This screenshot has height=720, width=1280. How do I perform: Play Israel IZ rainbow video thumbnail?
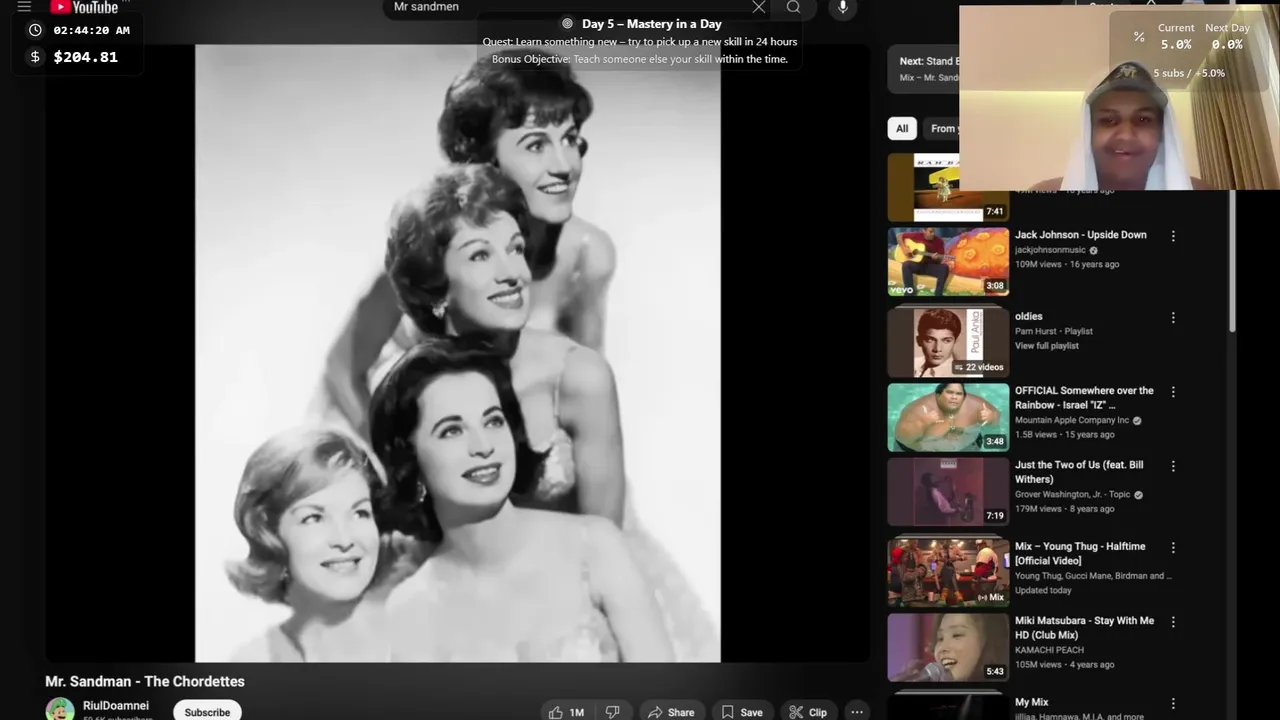948,418
